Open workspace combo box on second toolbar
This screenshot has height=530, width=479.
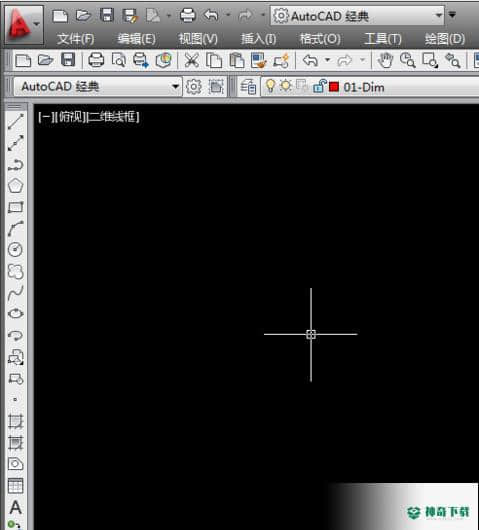[x=98, y=87]
